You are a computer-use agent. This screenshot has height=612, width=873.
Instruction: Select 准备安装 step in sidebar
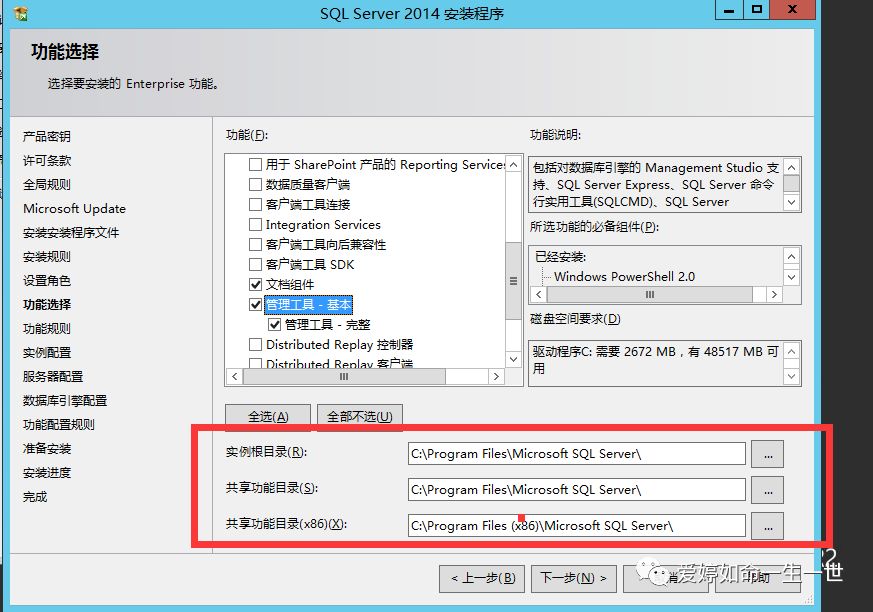pyautogui.click(x=47, y=448)
